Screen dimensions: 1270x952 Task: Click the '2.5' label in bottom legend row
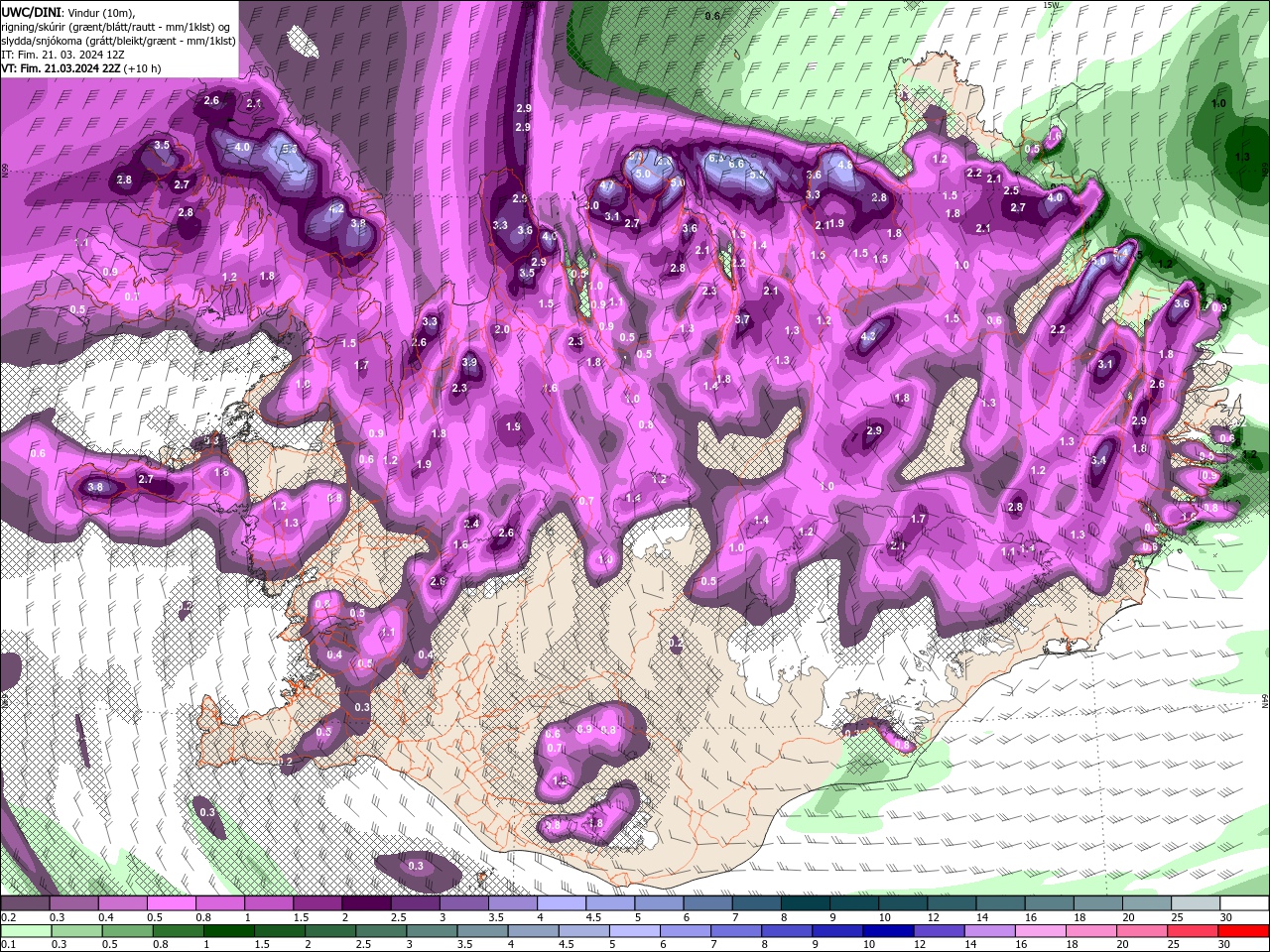tap(363, 944)
